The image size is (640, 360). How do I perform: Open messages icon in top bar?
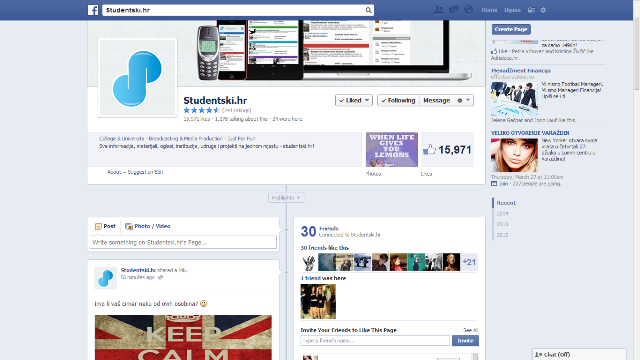454,10
